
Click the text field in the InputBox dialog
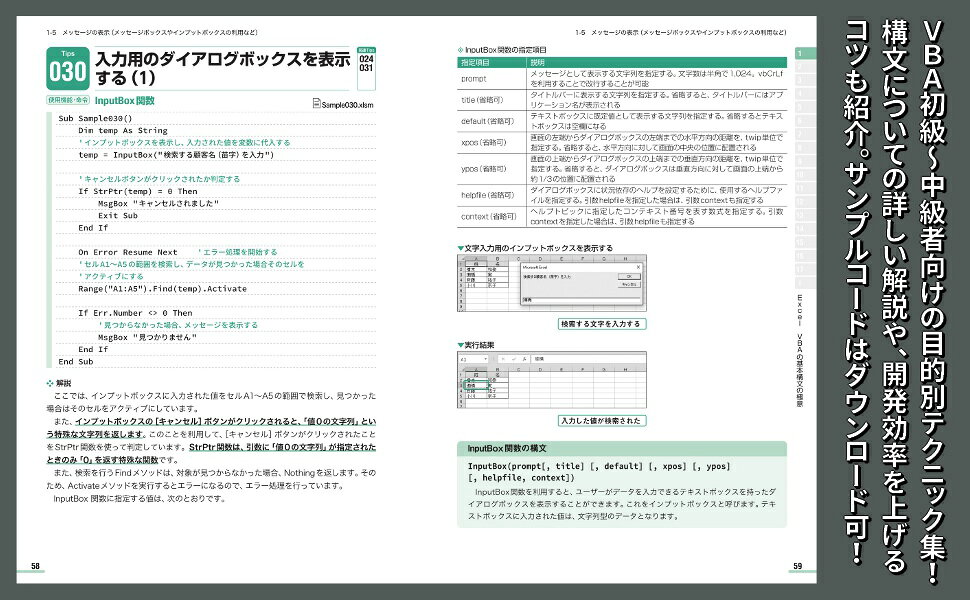pyautogui.click(x=580, y=298)
